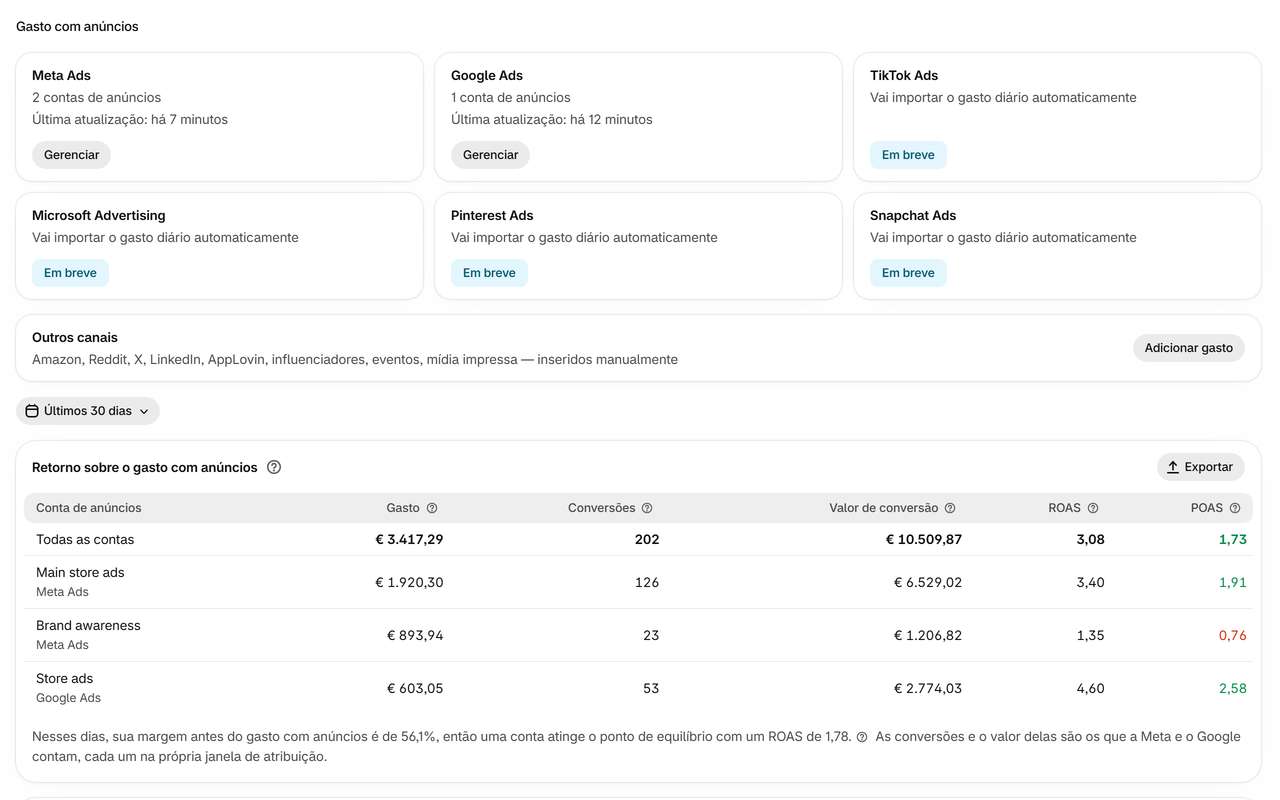This screenshot has height=800, width=1280.
Task: Click the Gasto column help icon
Action: (x=432, y=508)
